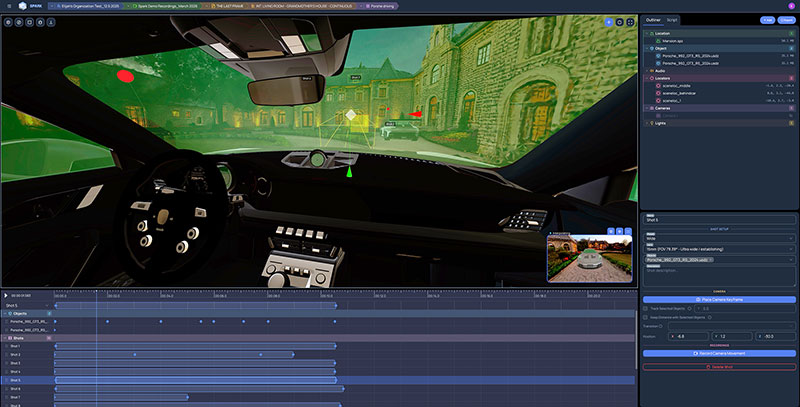
Task: Click the SPARK logo
Action: (x=30, y=6)
